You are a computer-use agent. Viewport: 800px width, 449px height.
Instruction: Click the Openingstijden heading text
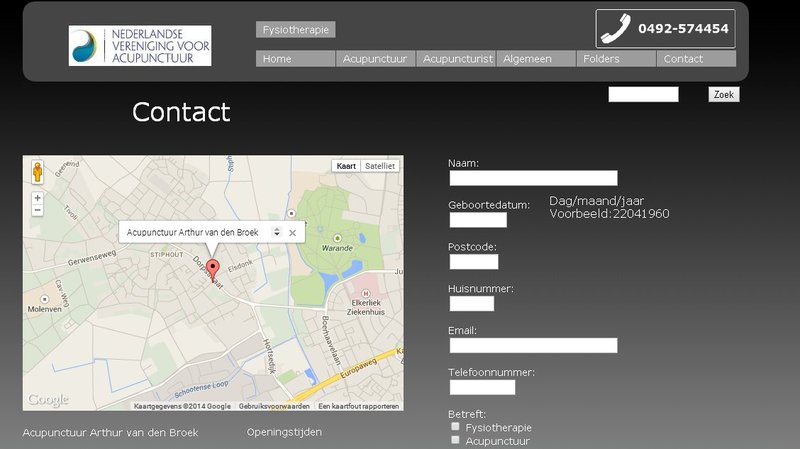point(284,432)
